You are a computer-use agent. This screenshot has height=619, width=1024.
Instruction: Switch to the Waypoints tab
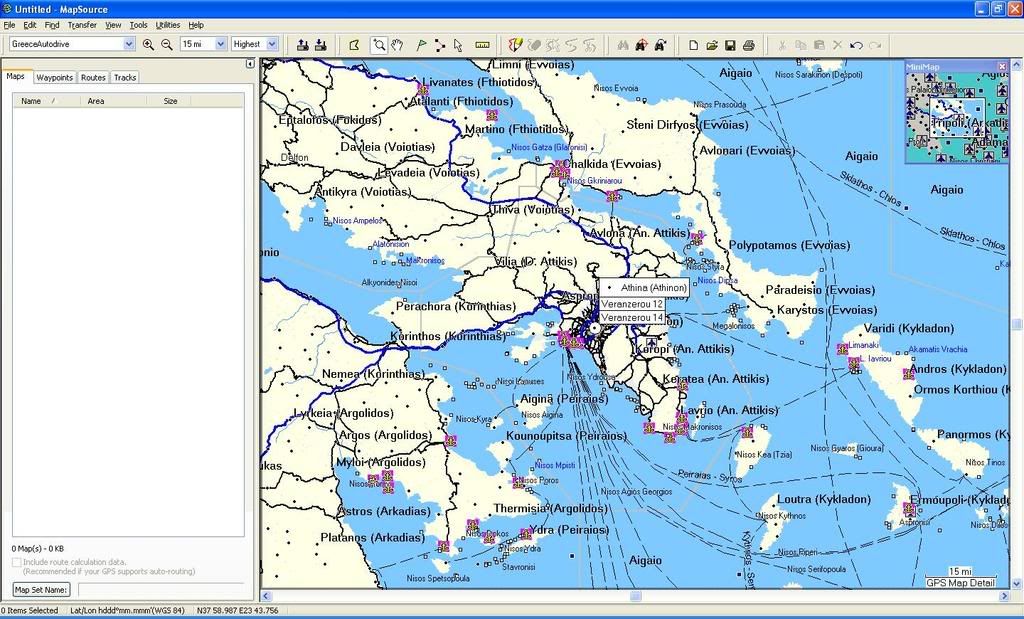coord(54,77)
